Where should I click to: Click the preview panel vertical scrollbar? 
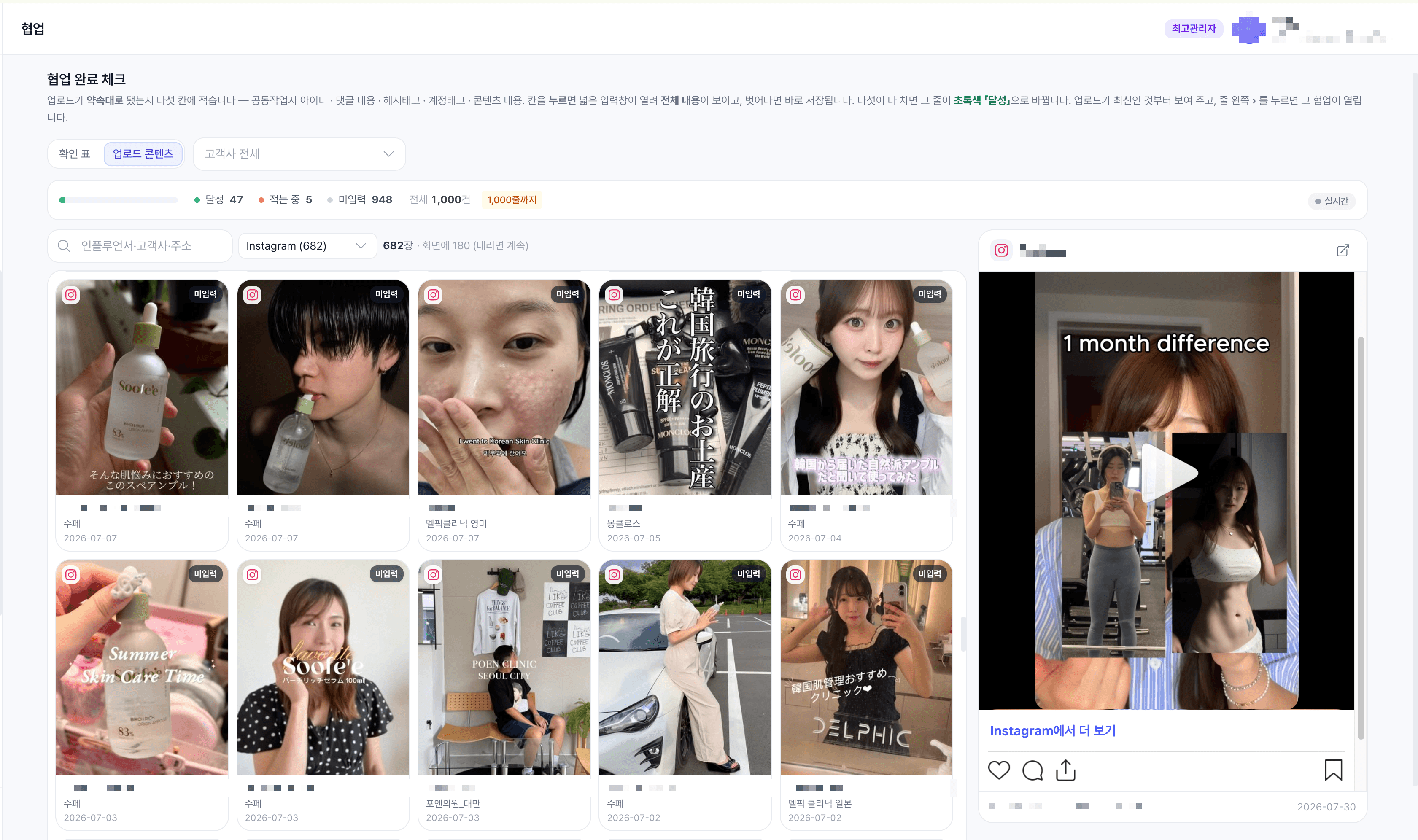coord(1360,538)
